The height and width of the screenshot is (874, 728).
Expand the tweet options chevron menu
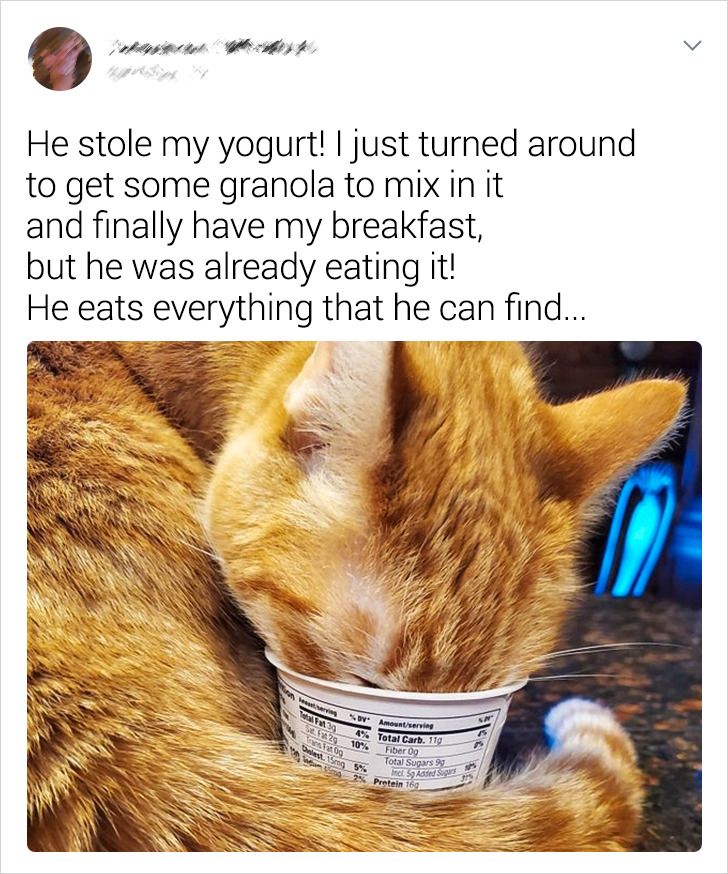coord(692,45)
